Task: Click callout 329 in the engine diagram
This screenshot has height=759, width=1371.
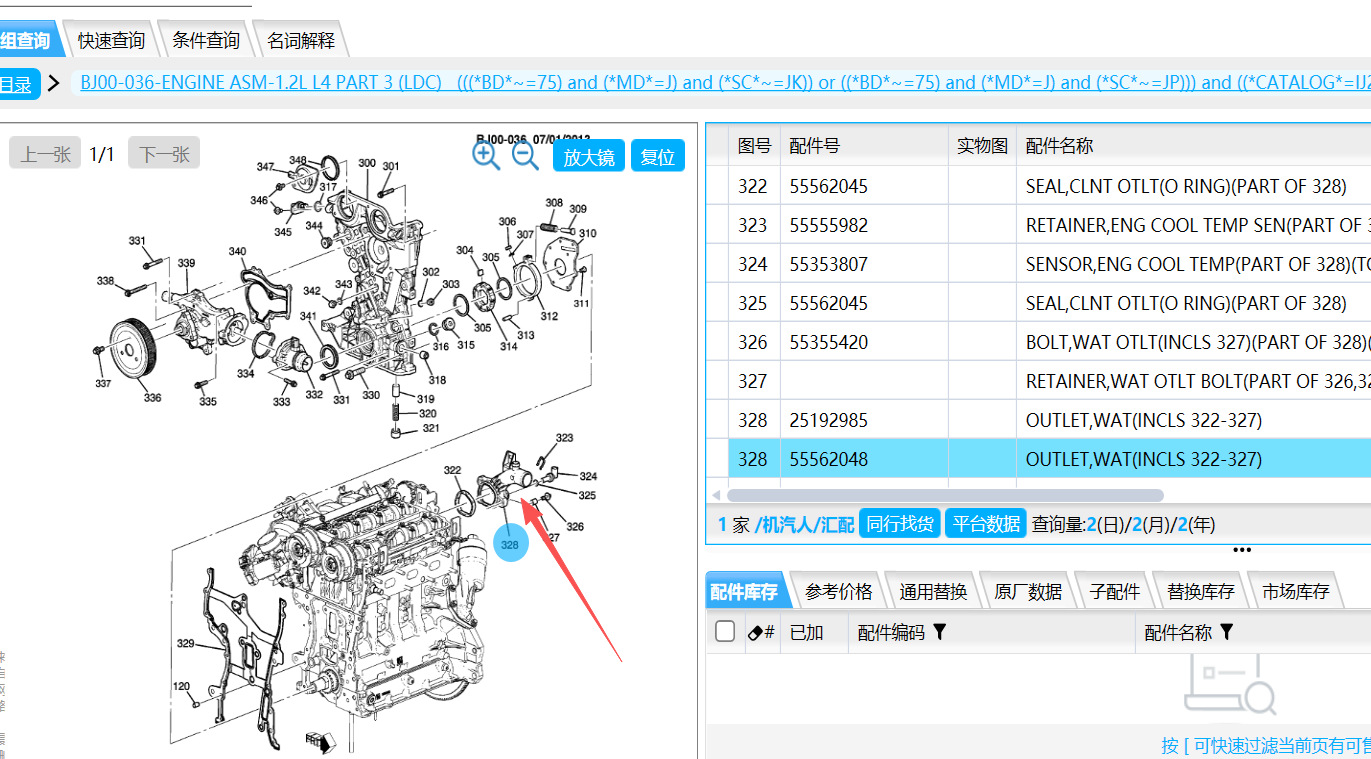Action: tap(185, 643)
